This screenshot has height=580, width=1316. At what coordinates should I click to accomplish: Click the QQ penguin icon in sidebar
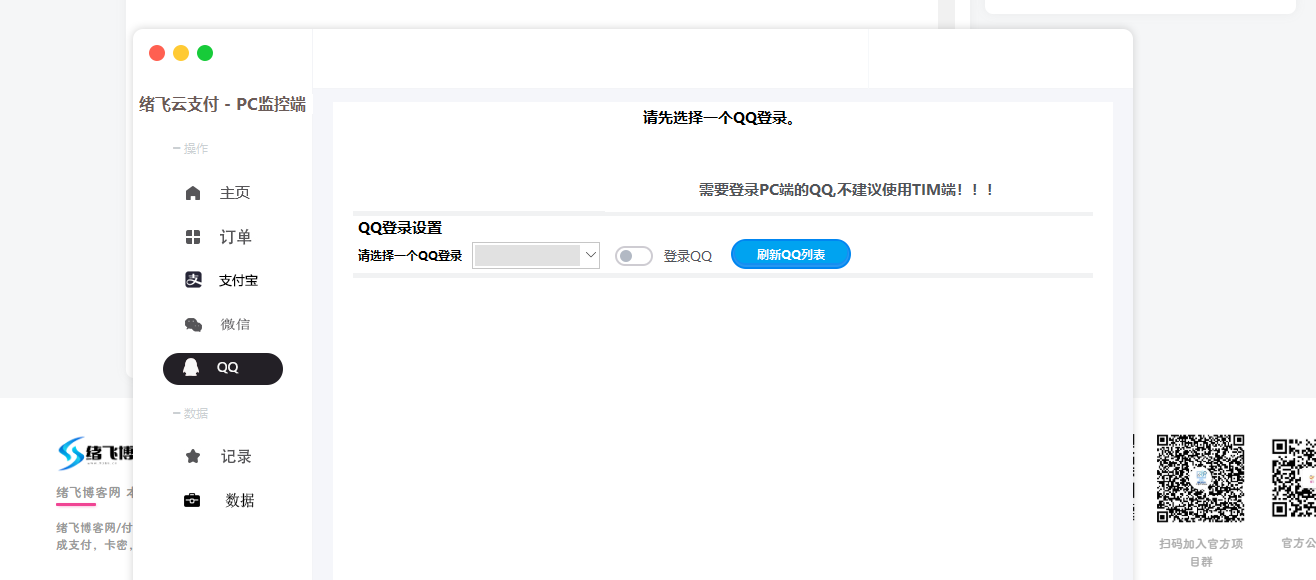click(x=192, y=368)
